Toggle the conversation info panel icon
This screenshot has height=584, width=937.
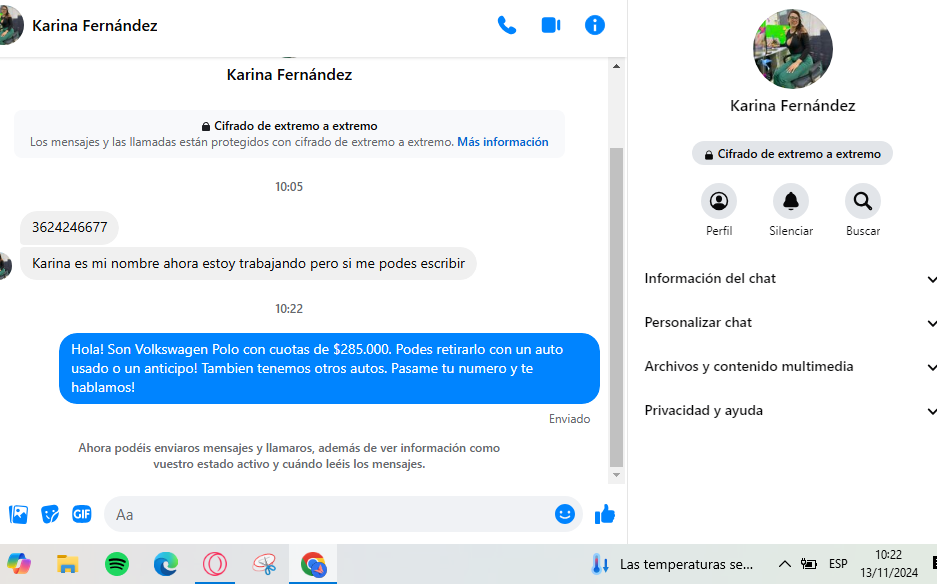coord(595,25)
